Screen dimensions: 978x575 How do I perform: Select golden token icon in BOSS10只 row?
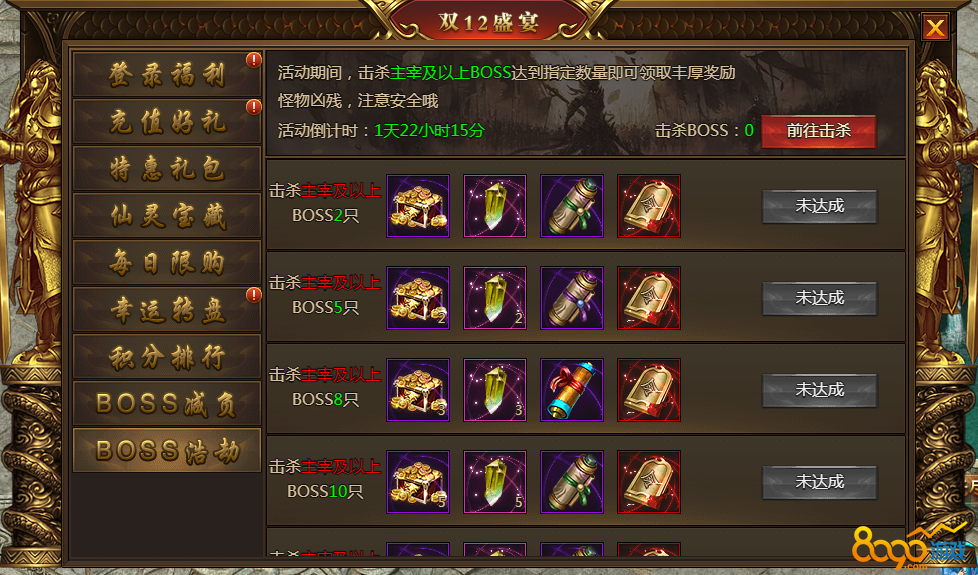pos(649,482)
